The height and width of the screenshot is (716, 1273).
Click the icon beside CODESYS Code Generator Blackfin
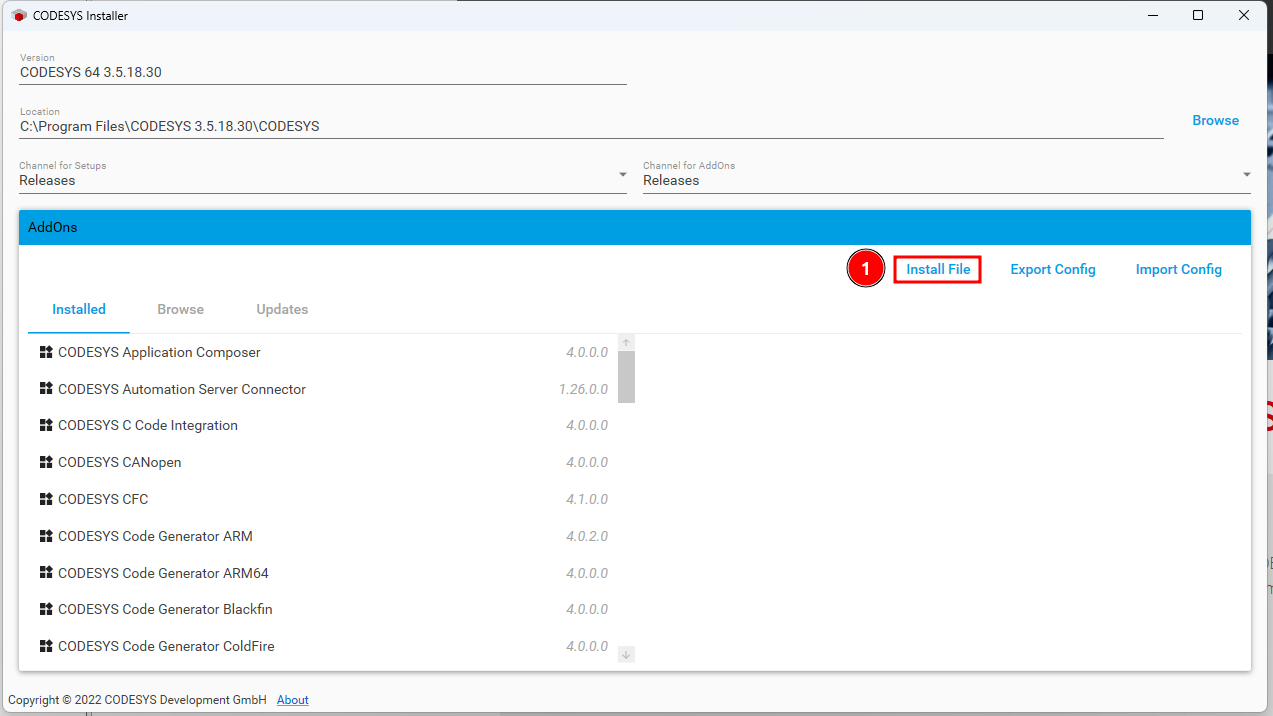tap(46, 608)
